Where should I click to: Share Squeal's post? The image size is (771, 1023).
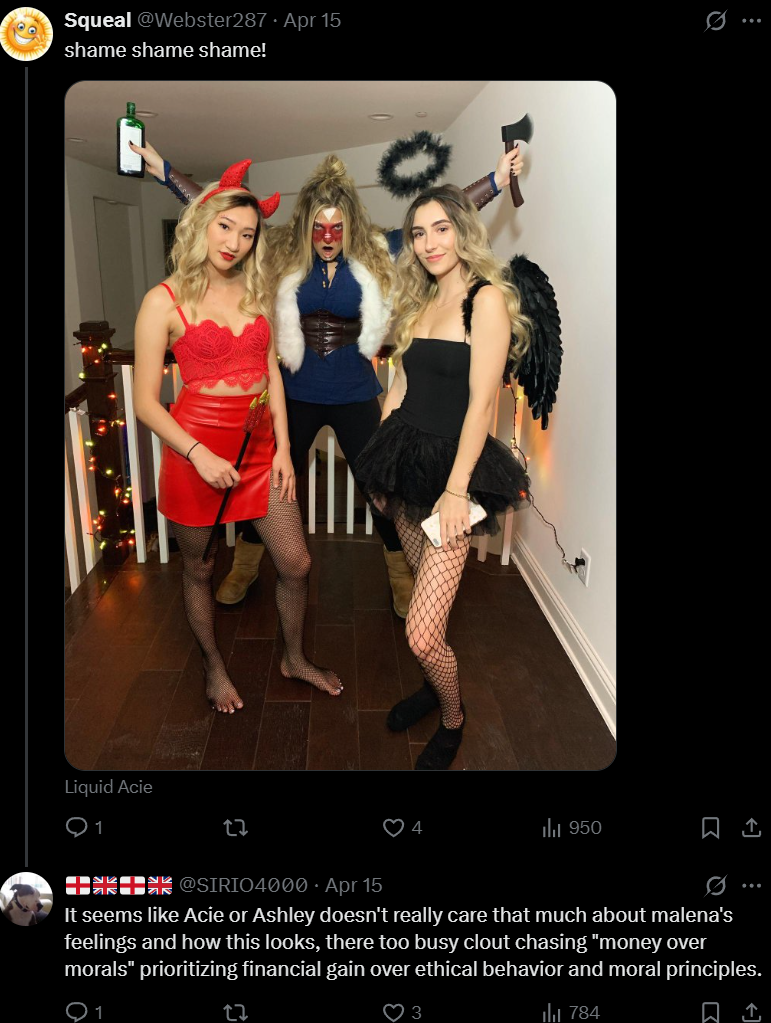(x=751, y=827)
